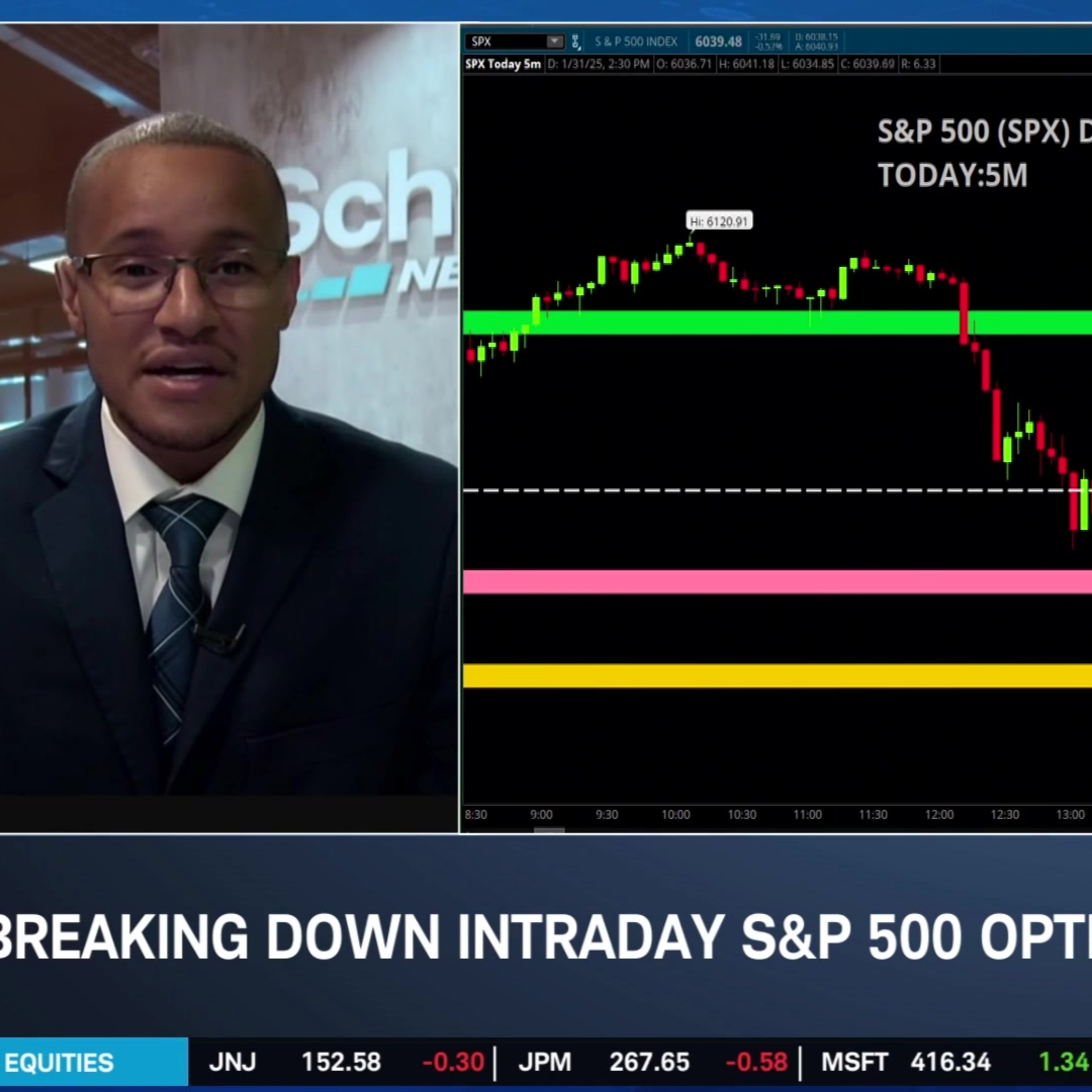The width and height of the screenshot is (1092, 1092).
Task: Click the chart's horizontal scrollbar thumb
Action: pyautogui.click(x=549, y=830)
